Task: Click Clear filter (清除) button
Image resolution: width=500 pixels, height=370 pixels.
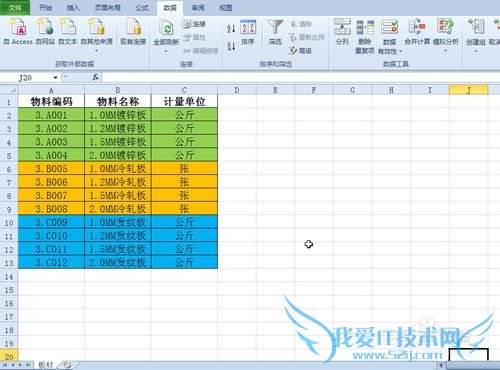Action: (300, 24)
